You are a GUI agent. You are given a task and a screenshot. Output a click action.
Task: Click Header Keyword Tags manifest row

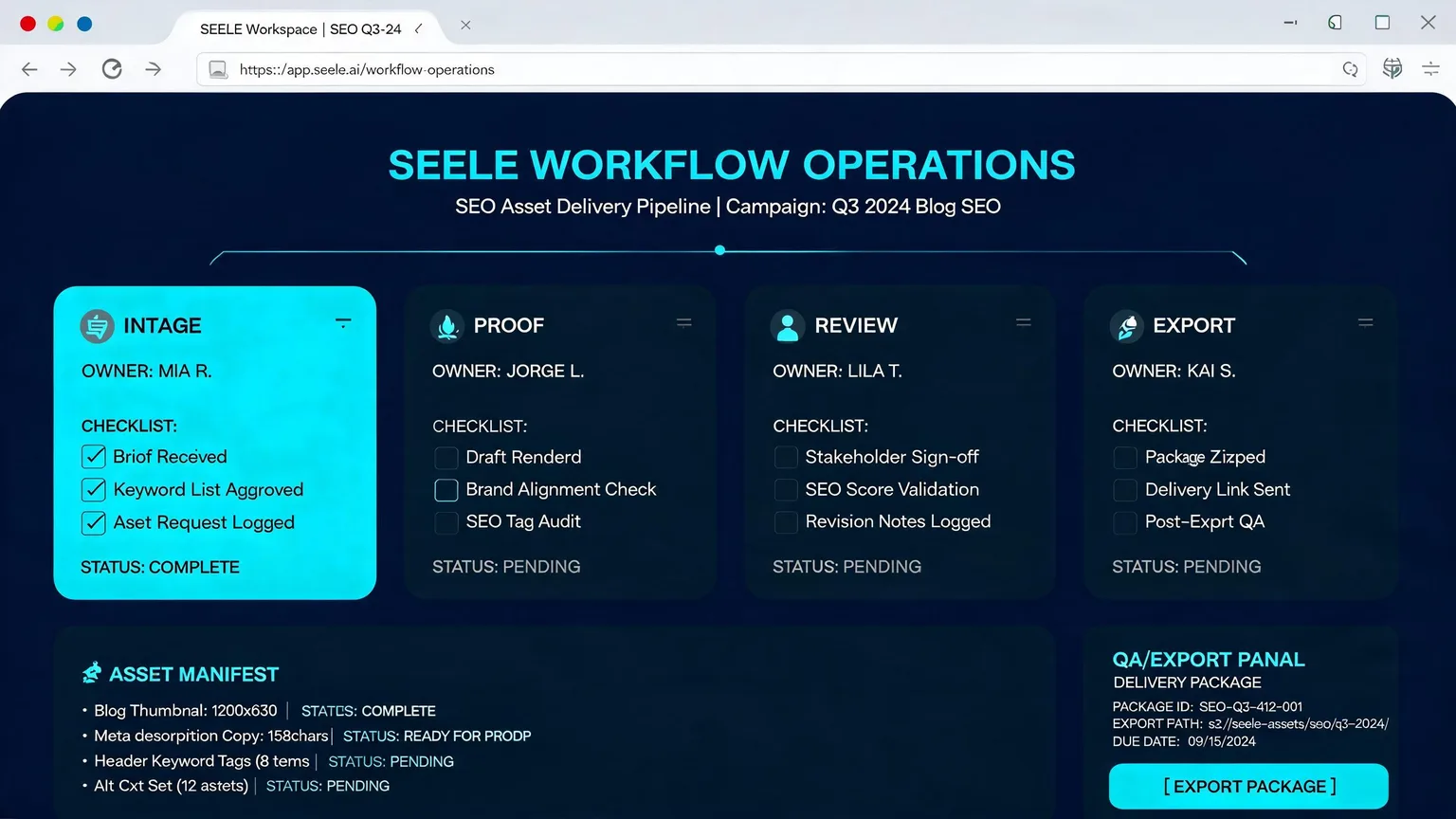[267, 761]
